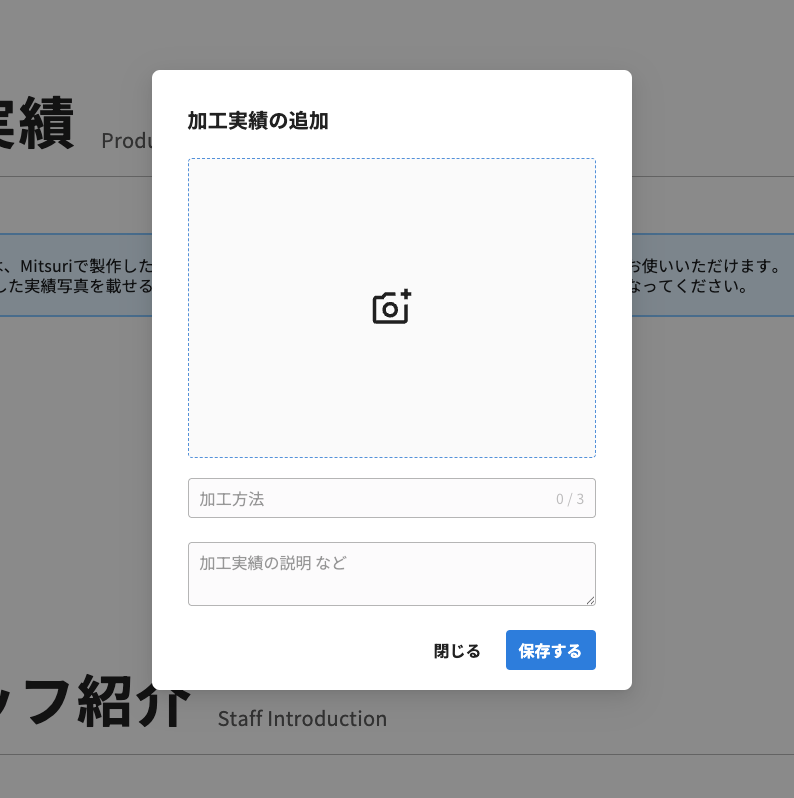Viewport: 794px width, 798px height.
Task: Click the Staff Introduction heading behind dialog
Action: pos(302,719)
